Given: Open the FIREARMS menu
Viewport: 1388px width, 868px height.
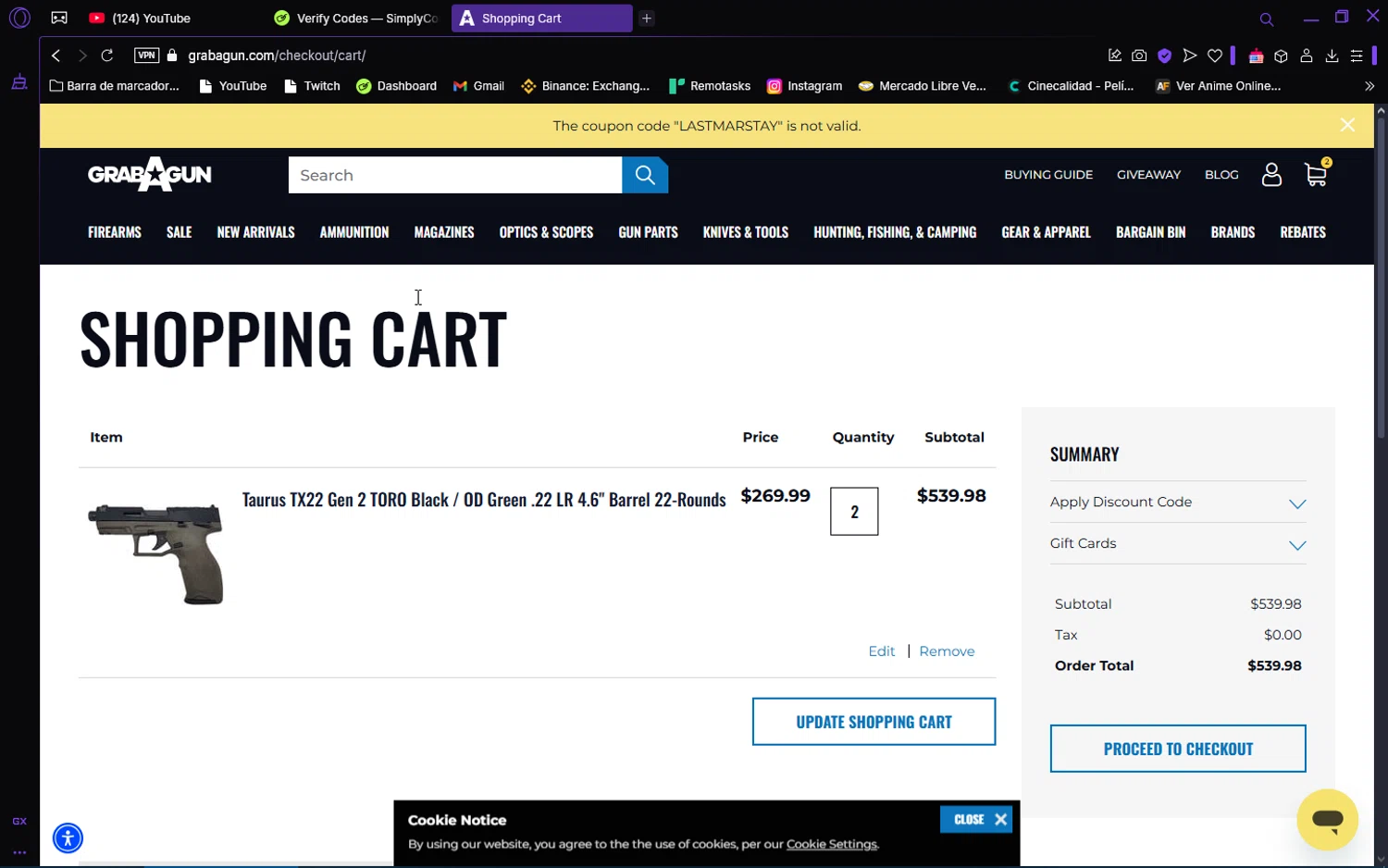Looking at the screenshot, I should [115, 232].
